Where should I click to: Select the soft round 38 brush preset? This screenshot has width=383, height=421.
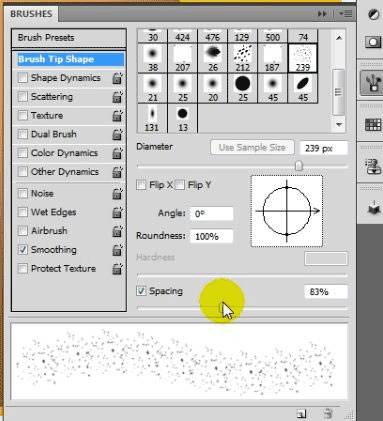[152, 58]
